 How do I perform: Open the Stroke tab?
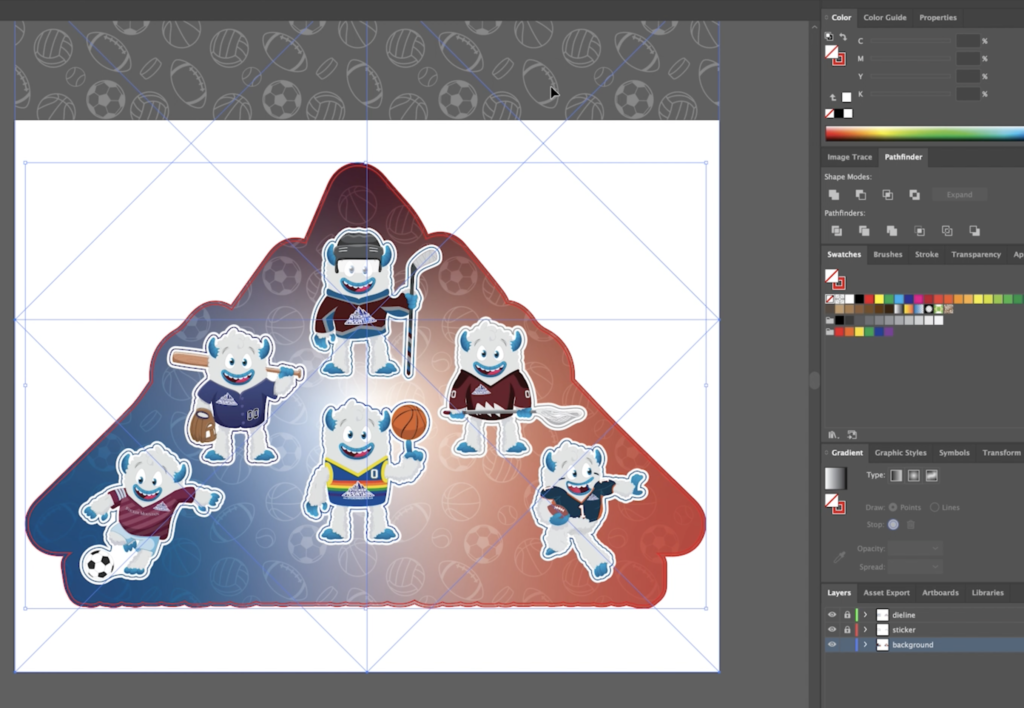pyautogui.click(x=926, y=255)
